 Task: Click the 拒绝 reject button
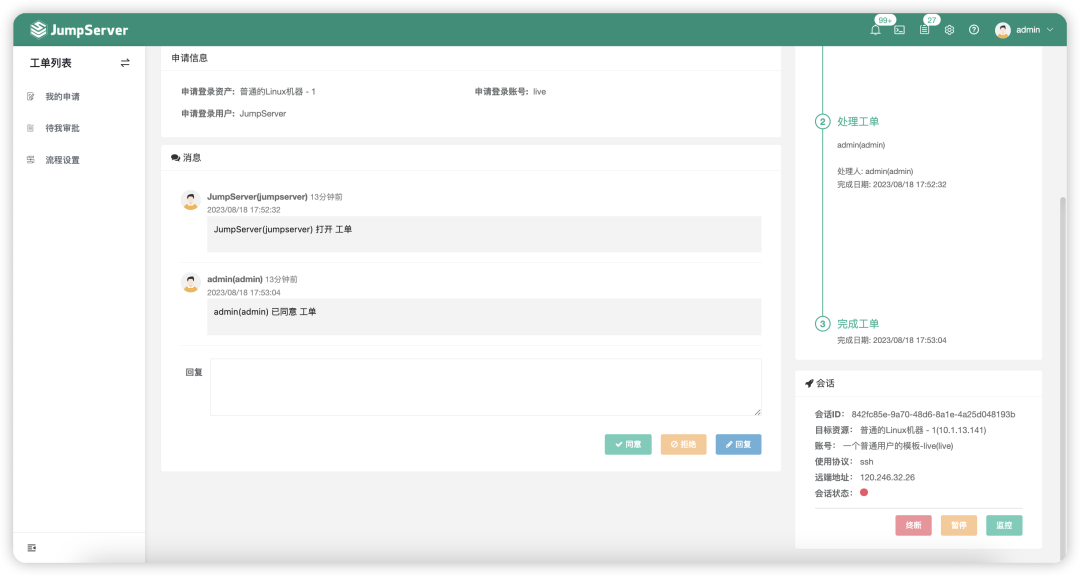click(x=683, y=444)
